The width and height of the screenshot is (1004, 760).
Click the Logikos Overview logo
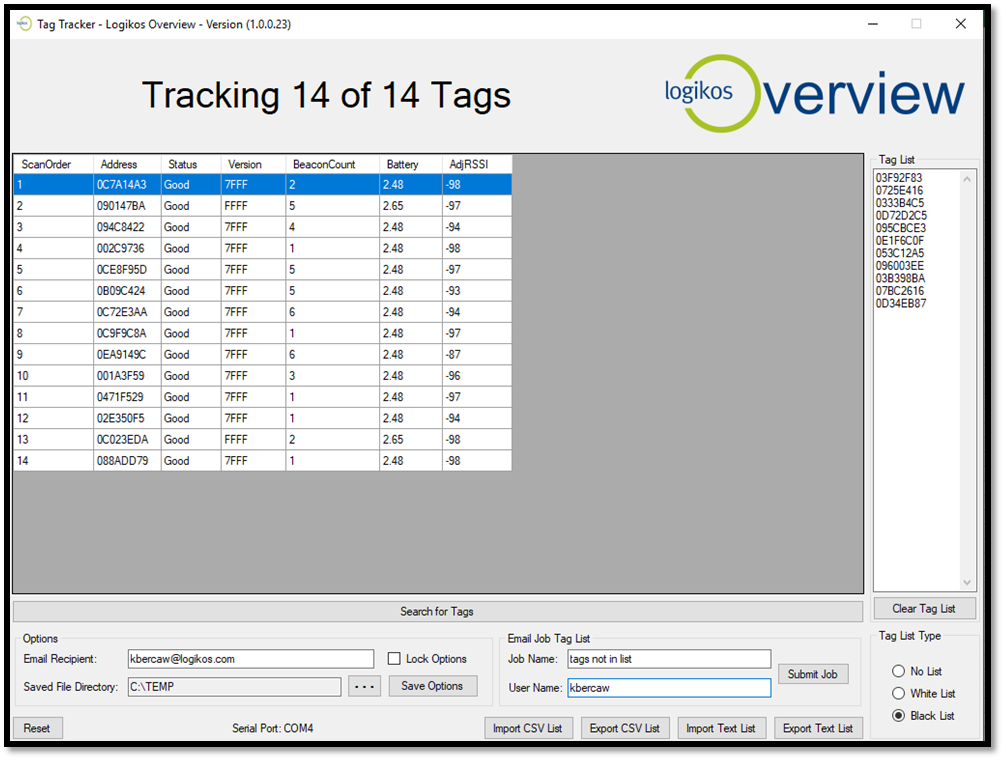click(x=814, y=95)
